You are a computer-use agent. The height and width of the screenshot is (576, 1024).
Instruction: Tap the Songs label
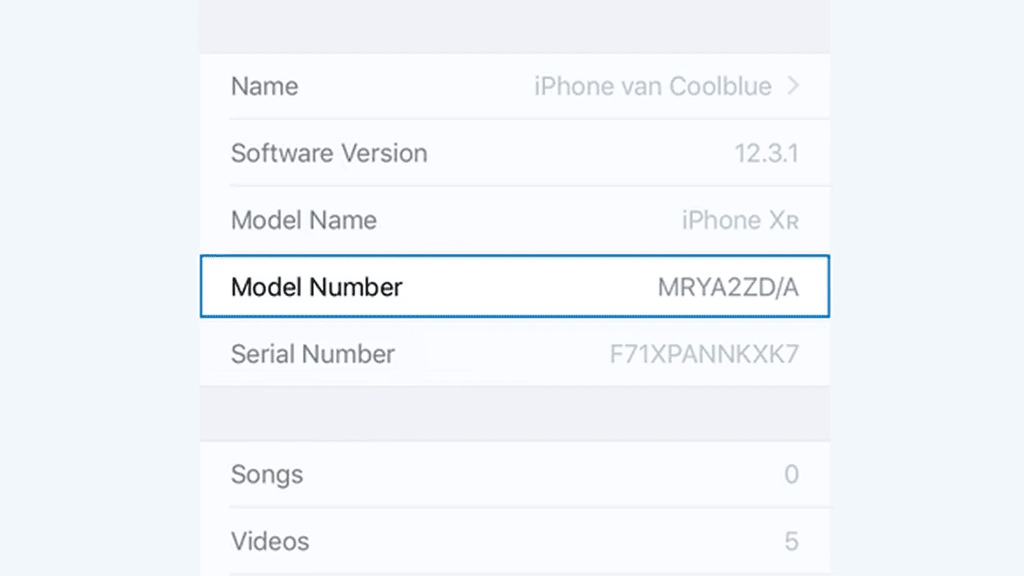267,475
